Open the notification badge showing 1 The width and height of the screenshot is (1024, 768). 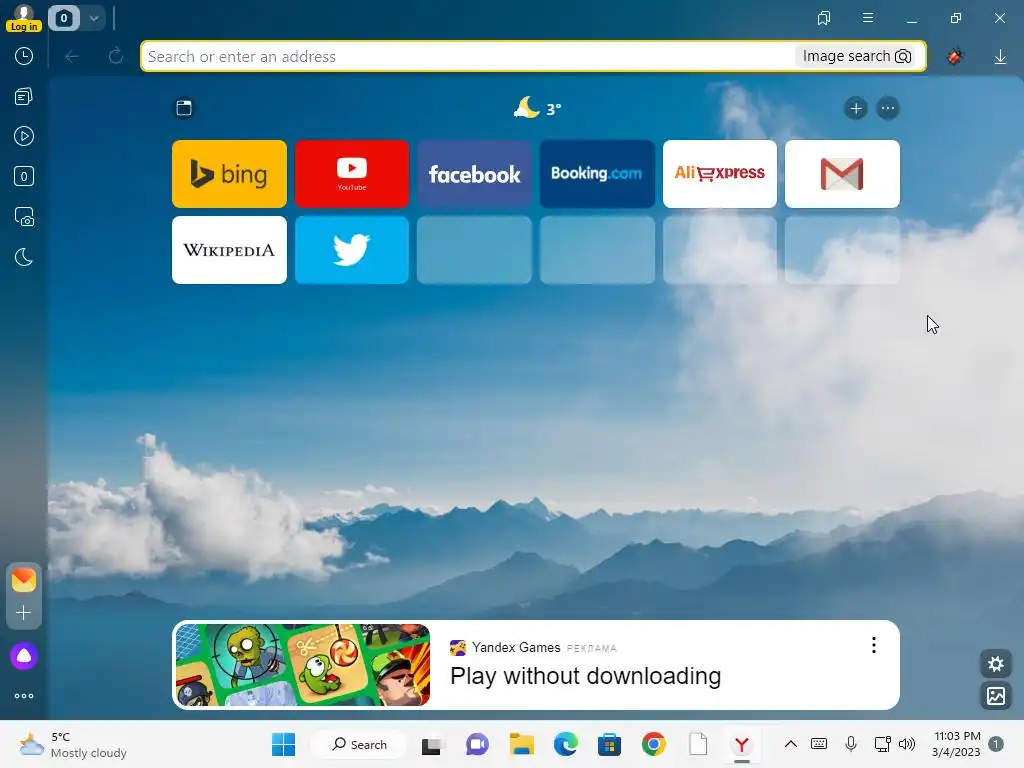click(995, 744)
